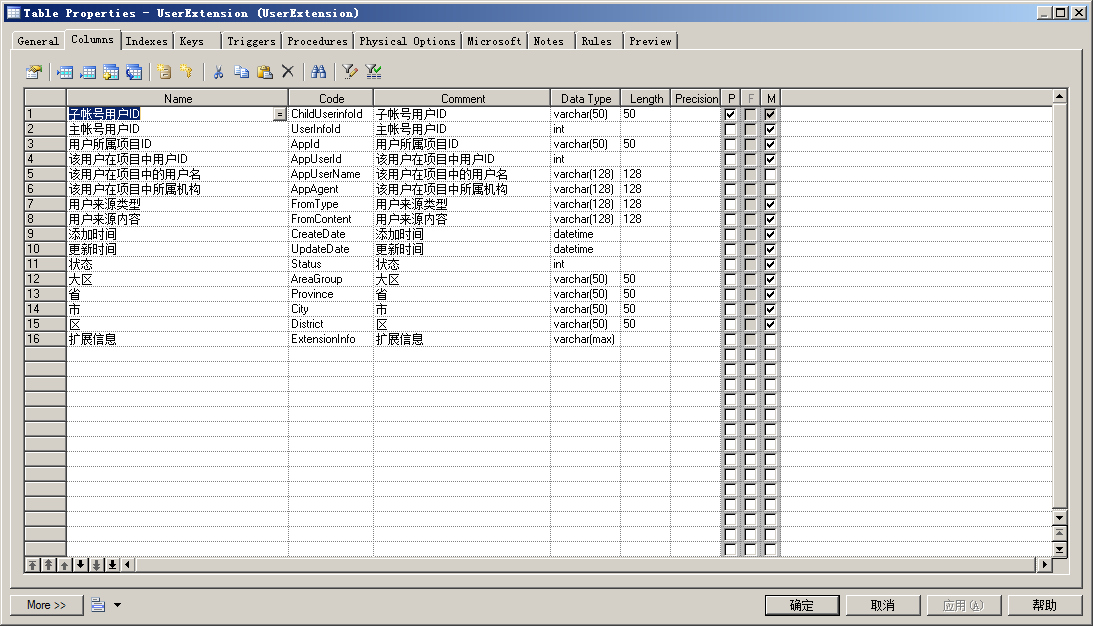Click the Copy icon in the toolbar
This screenshot has width=1093, height=626.
coord(241,72)
